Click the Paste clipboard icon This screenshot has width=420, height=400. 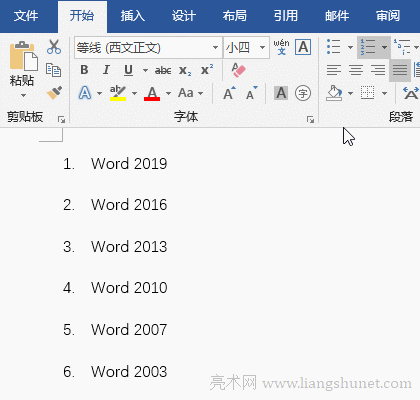point(23,57)
